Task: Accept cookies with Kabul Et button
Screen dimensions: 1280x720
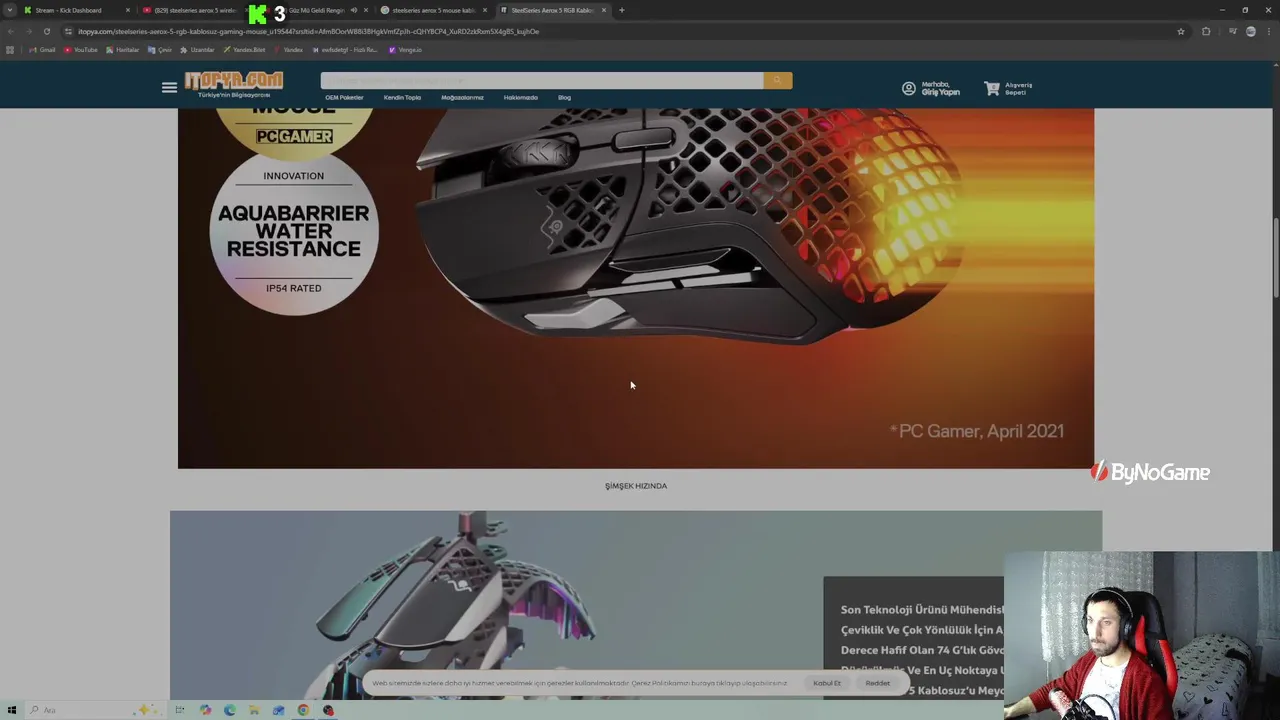Action: (x=827, y=683)
